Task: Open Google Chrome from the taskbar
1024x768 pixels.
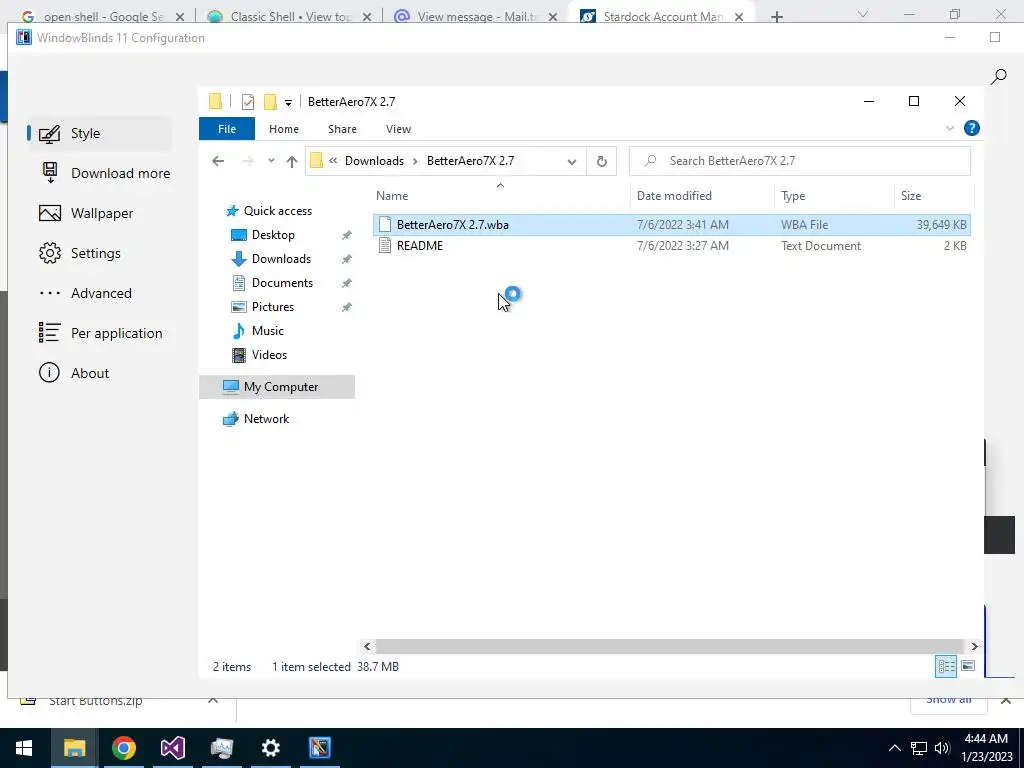Action: 123,748
